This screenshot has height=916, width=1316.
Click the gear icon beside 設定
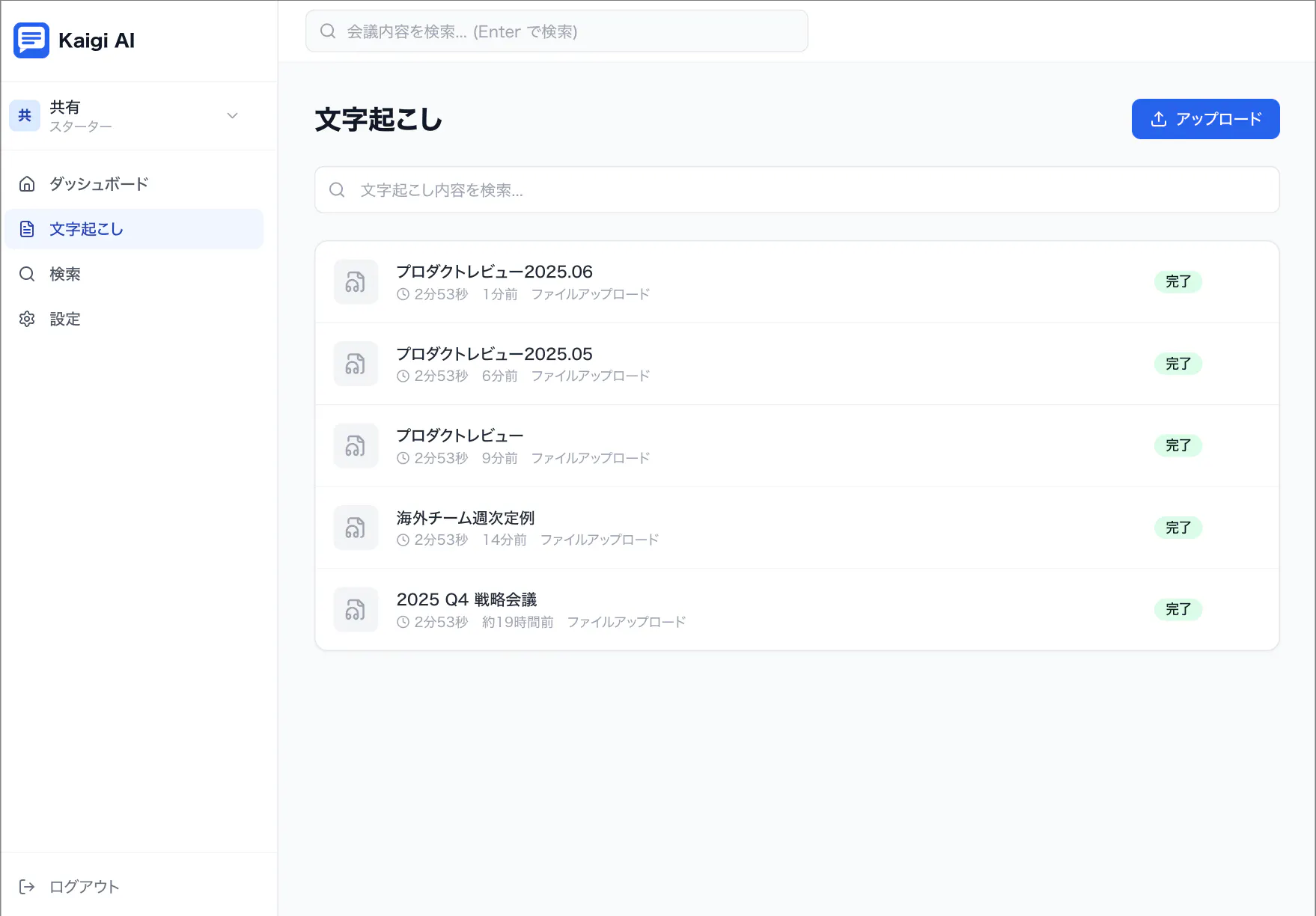(x=27, y=319)
